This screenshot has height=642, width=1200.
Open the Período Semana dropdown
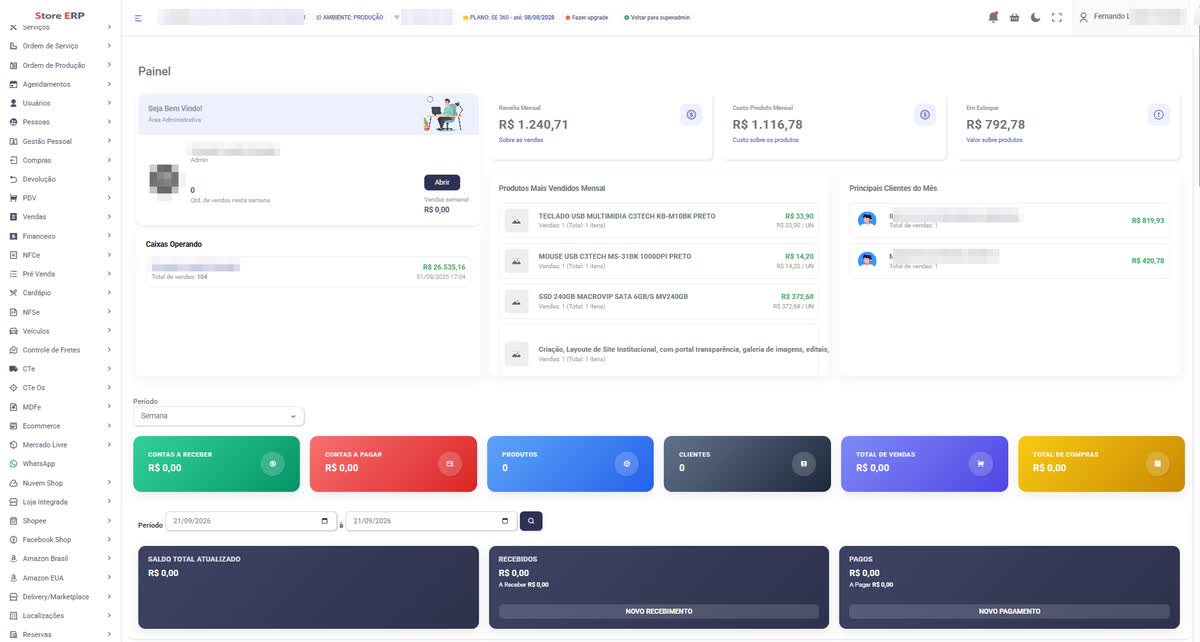219,416
